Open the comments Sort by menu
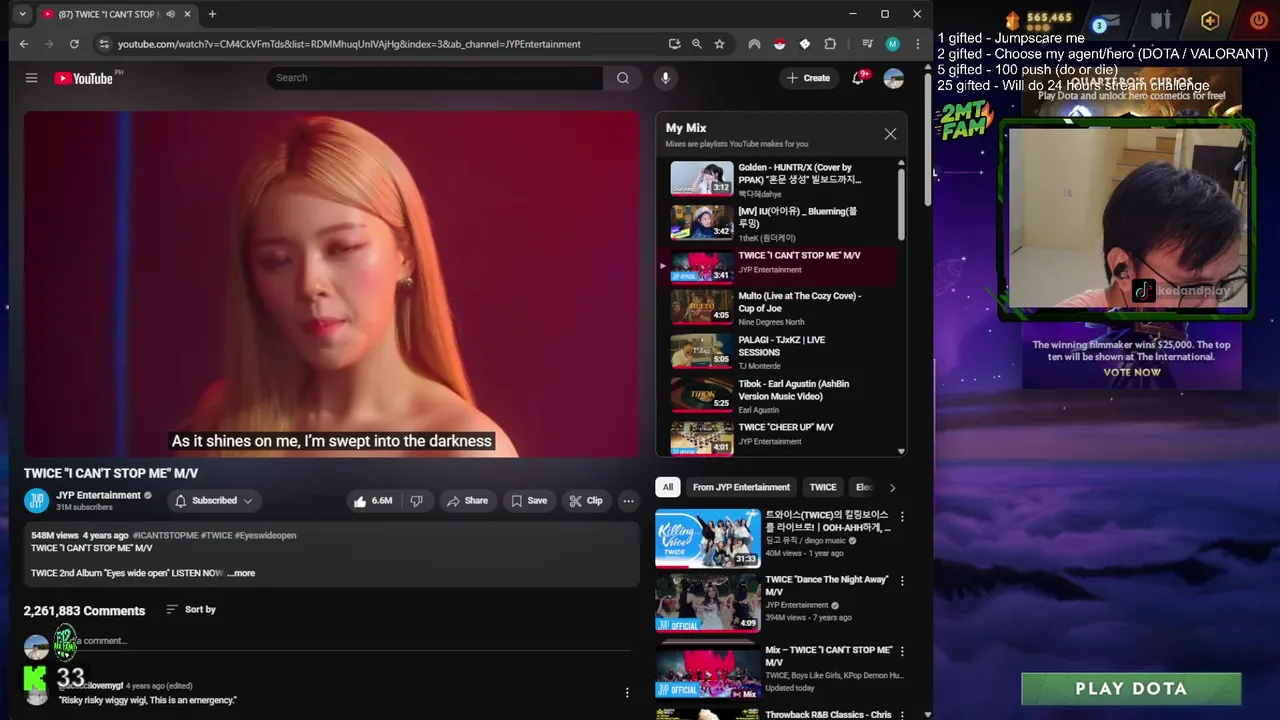 coord(190,610)
